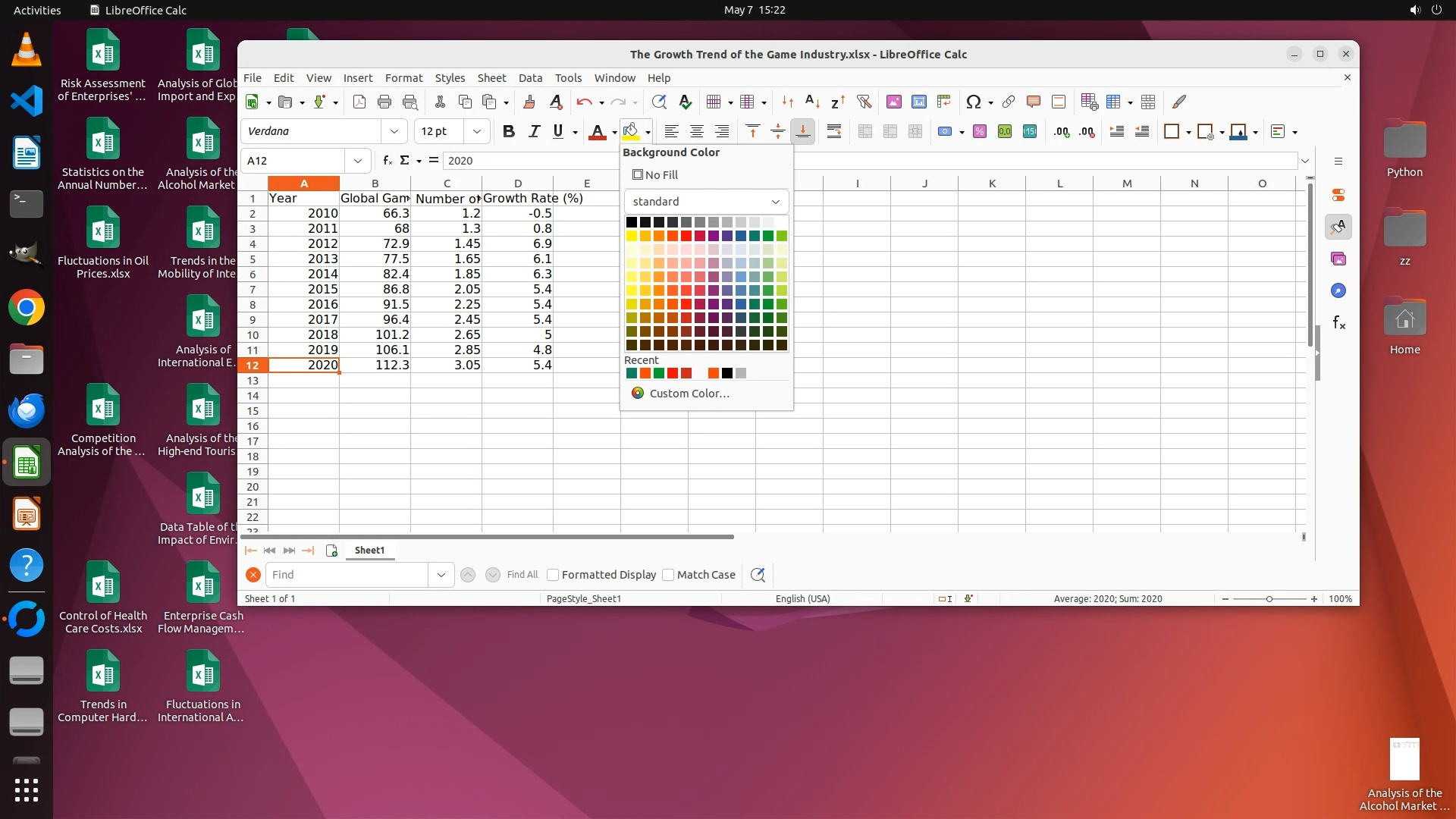Expand the standard palette dropdown
The height and width of the screenshot is (819, 1456).
pyautogui.click(x=775, y=202)
